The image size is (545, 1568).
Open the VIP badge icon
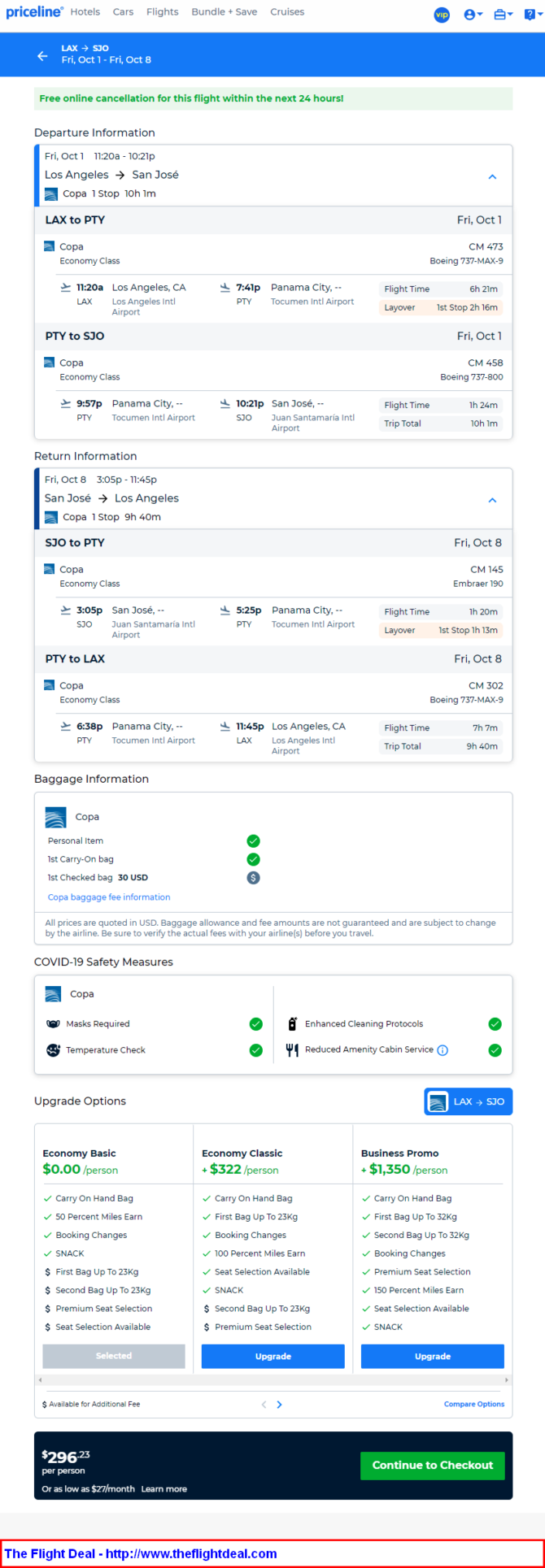(442, 15)
